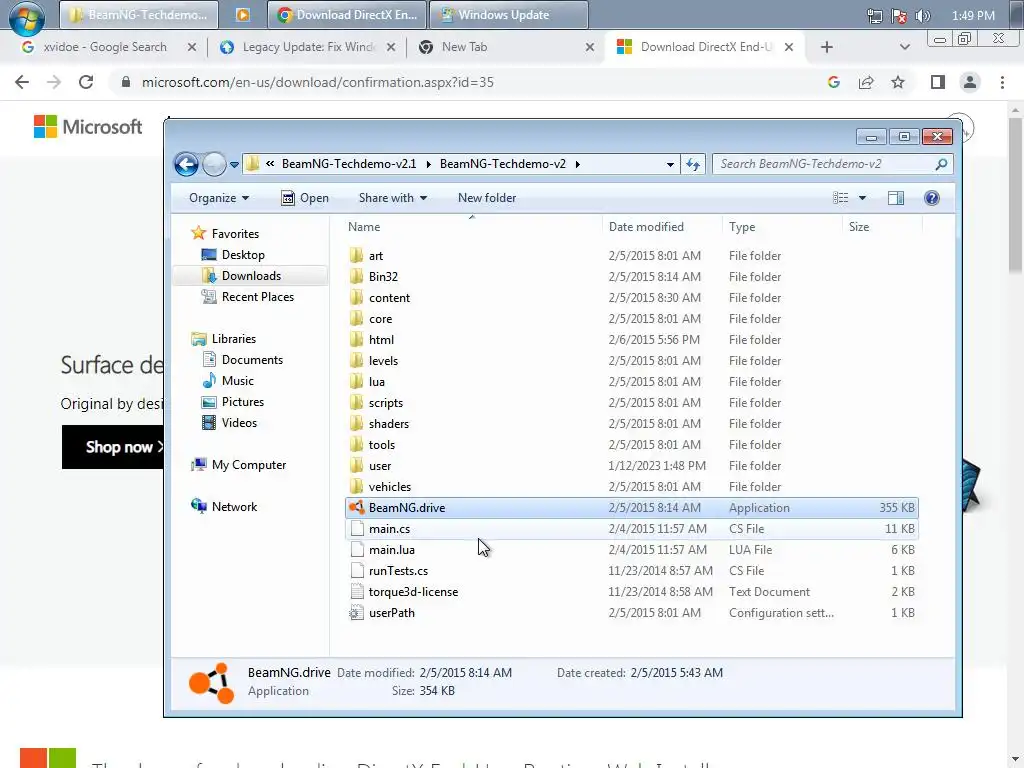Click New folder in Explorer toolbar
This screenshot has height=768, width=1024.
tap(487, 198)
